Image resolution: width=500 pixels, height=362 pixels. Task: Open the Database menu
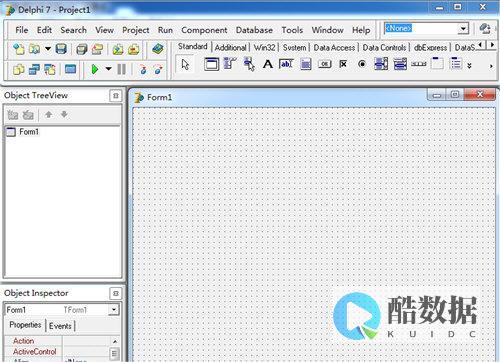pyautogui.click(x=254, y=30)
